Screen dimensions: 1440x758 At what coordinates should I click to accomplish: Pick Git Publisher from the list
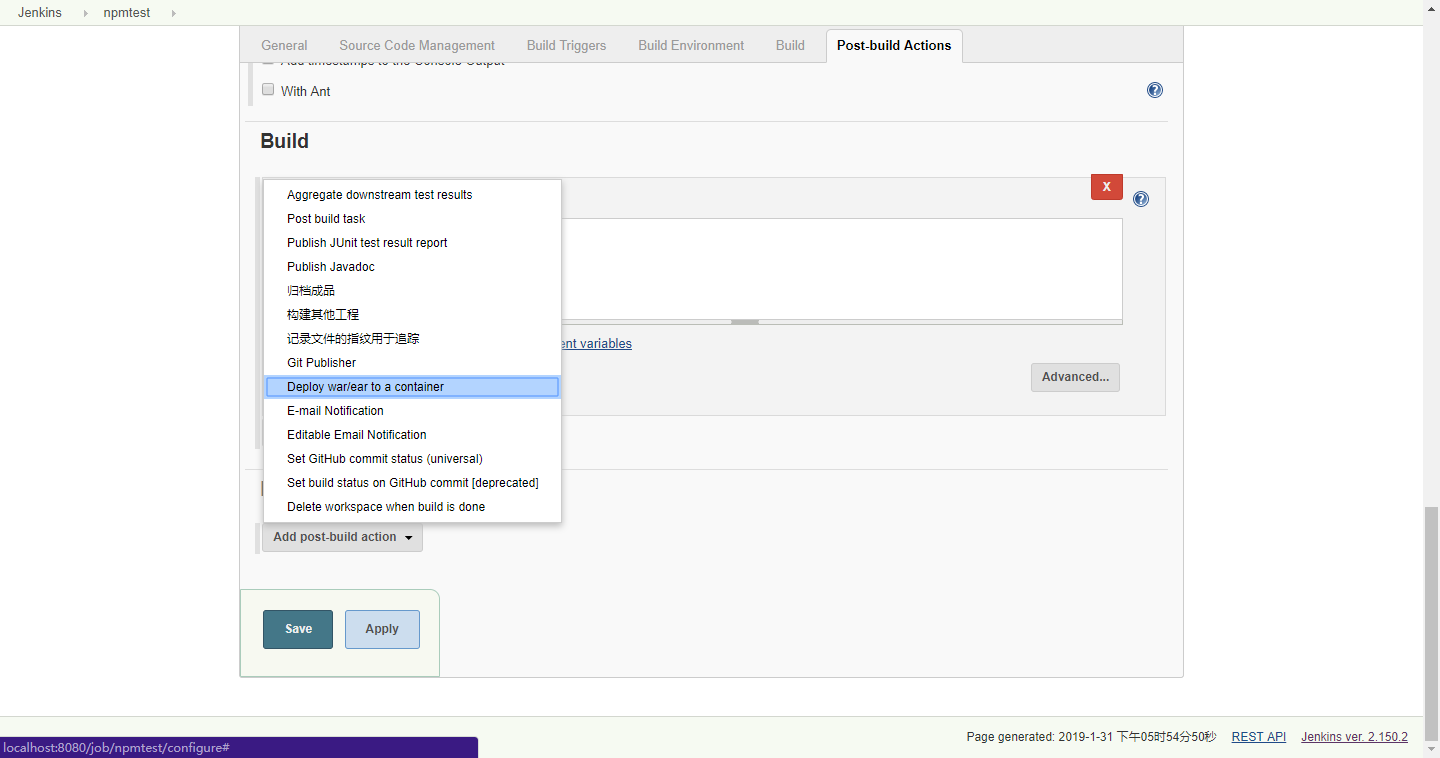point(321,363)
